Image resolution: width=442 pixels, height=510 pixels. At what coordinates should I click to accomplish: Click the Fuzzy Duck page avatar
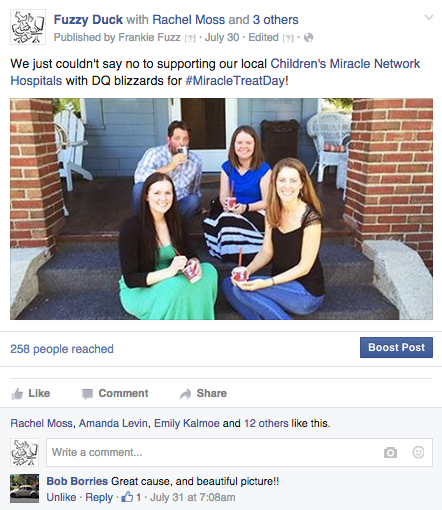[x=28, y=27]
